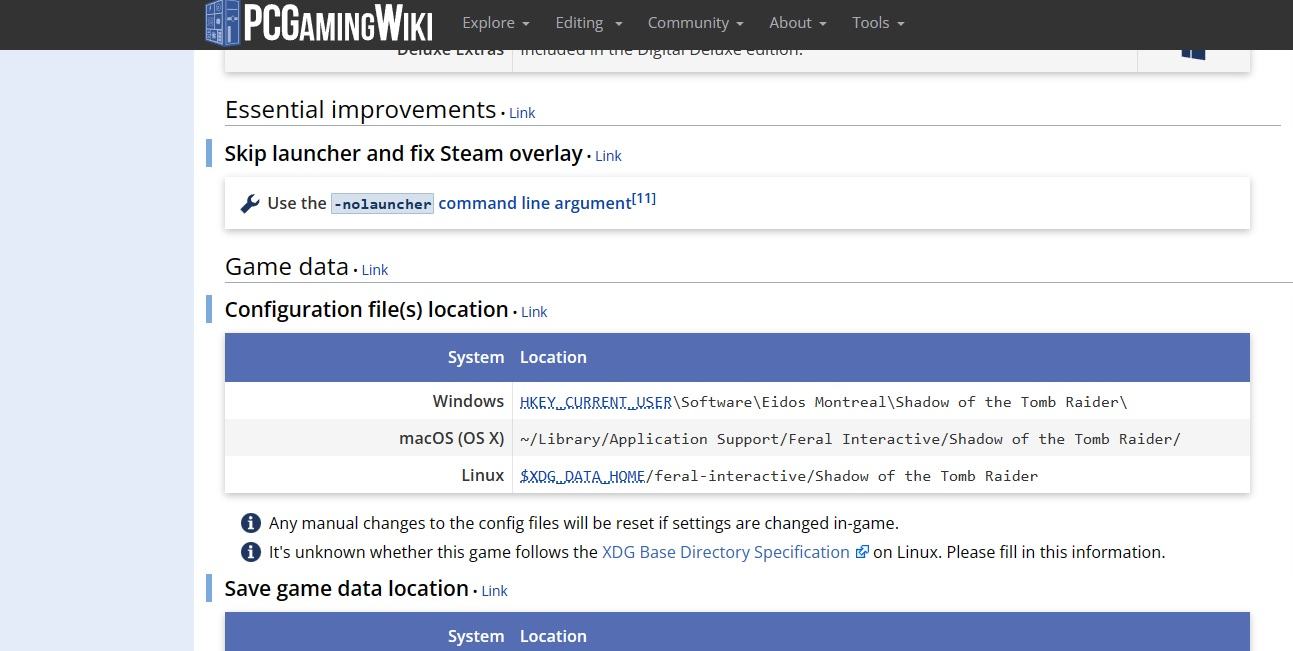Click the external link icon after XDG Specification
The width and height of the screenshot is (1293, 651).
click(x=862, y=552)
